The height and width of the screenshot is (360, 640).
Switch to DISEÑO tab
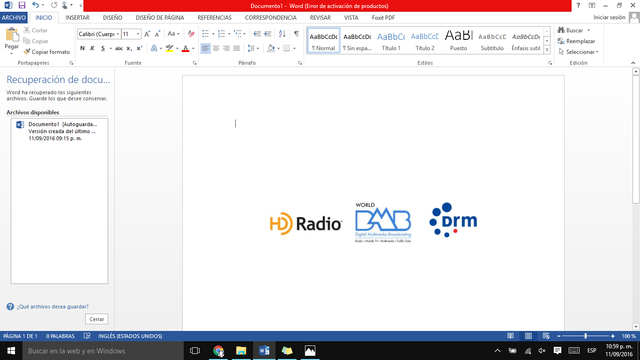(112, 18)
